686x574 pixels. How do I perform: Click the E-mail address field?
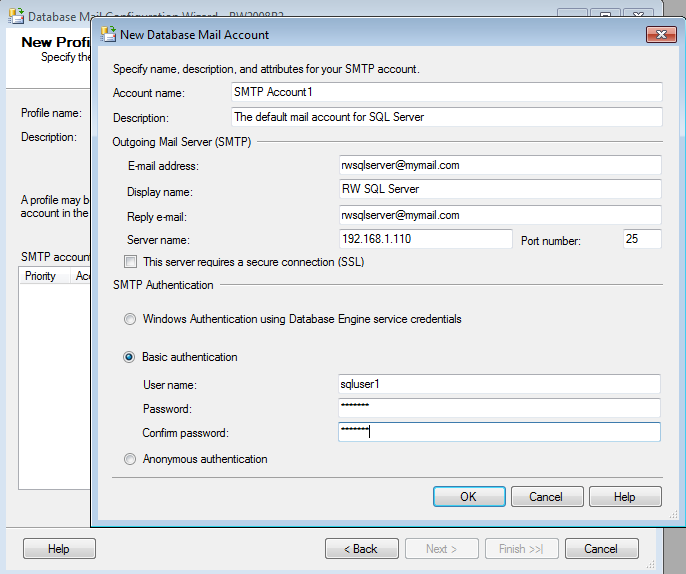click(500, 165)
